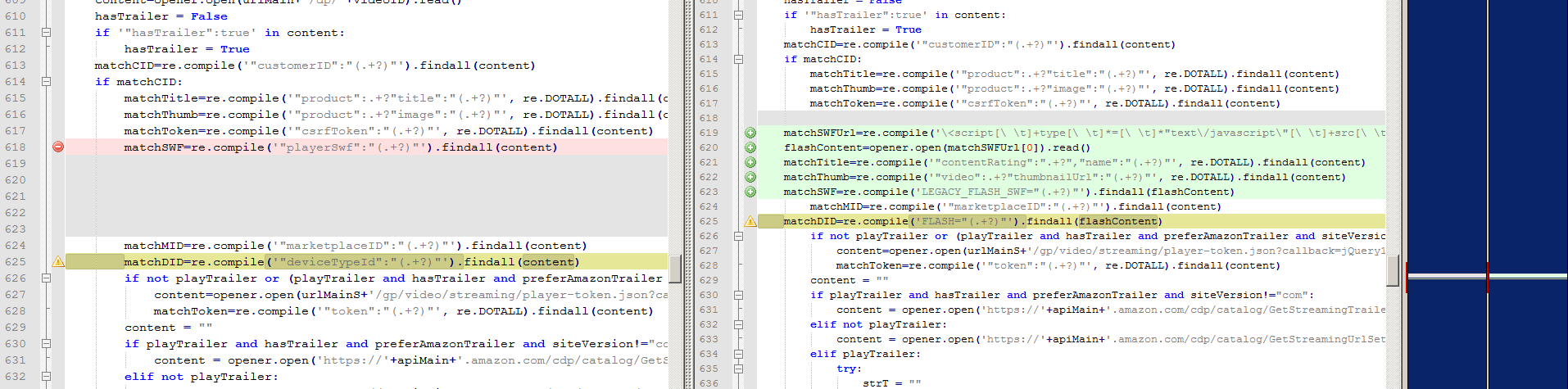1568x389 pixels.
Task: Click the green plus marker on line 622
Action: 750,177
